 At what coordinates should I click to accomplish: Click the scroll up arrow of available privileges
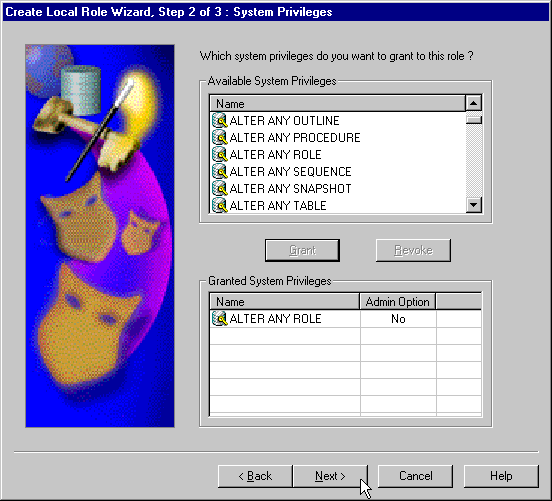pos(473,103)
